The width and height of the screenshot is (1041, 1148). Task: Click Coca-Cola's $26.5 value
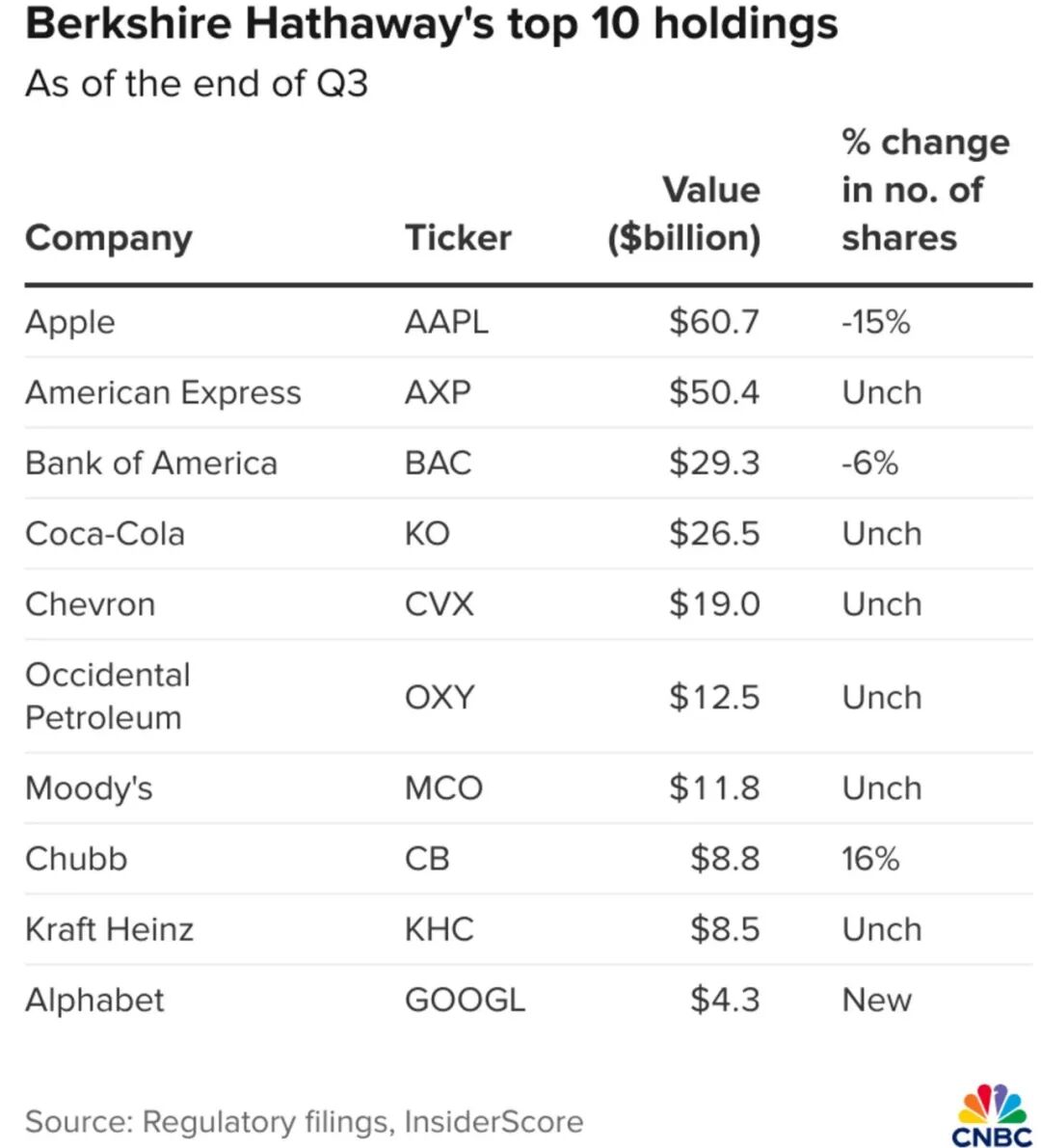(714, 534)
